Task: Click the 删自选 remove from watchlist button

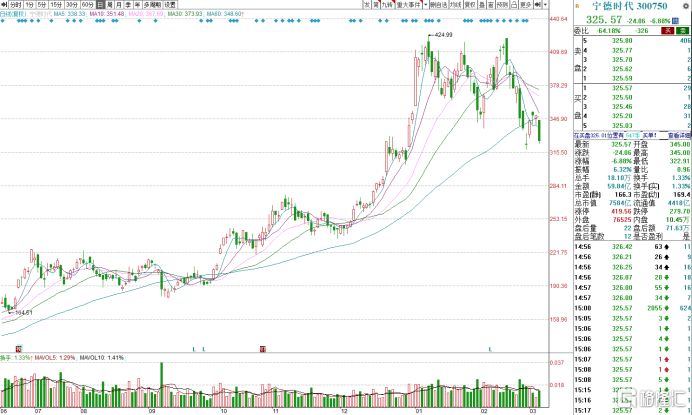Action: tap(439, 4)
